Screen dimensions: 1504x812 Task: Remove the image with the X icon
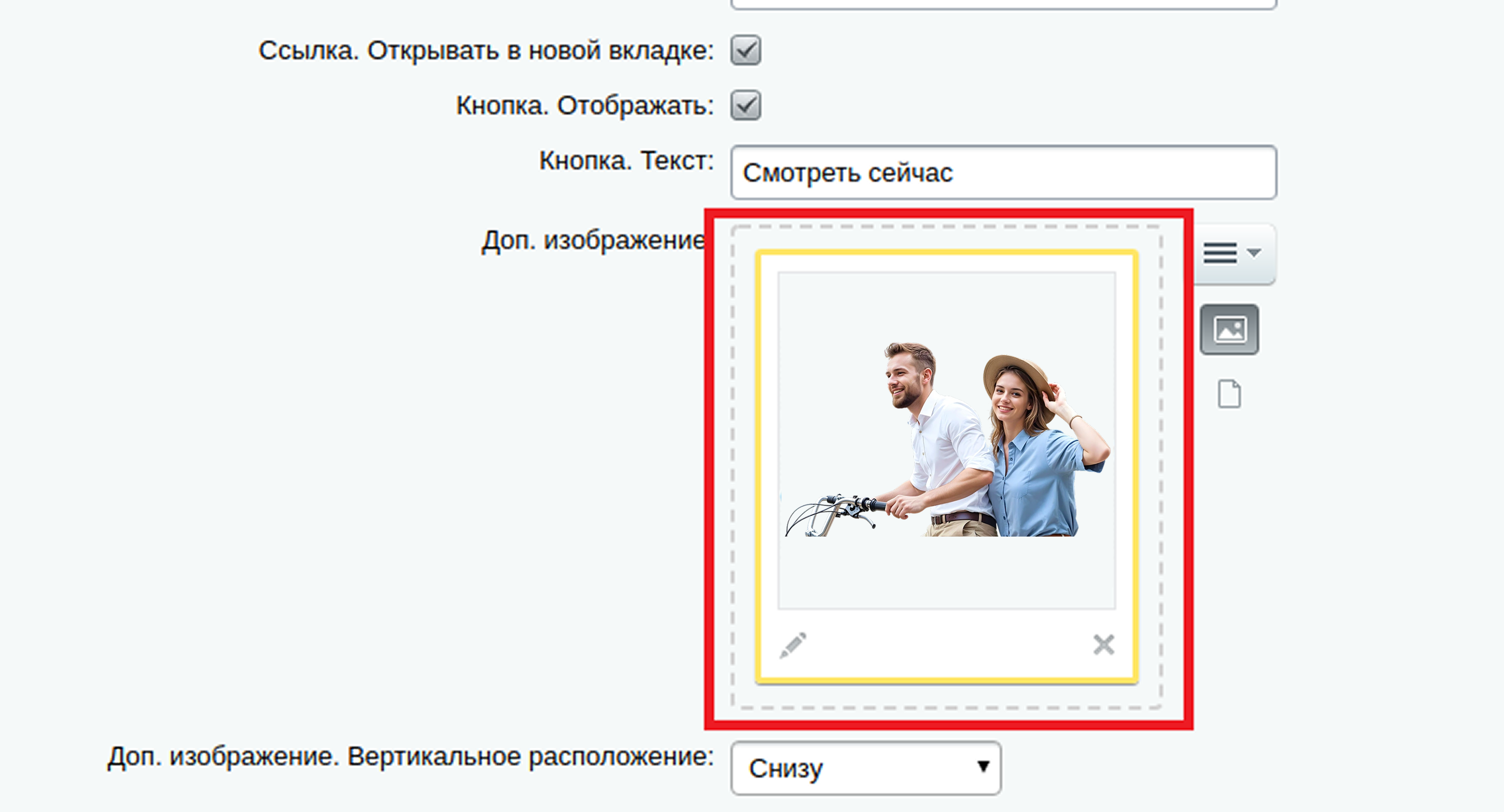[x=1103, y=645]
